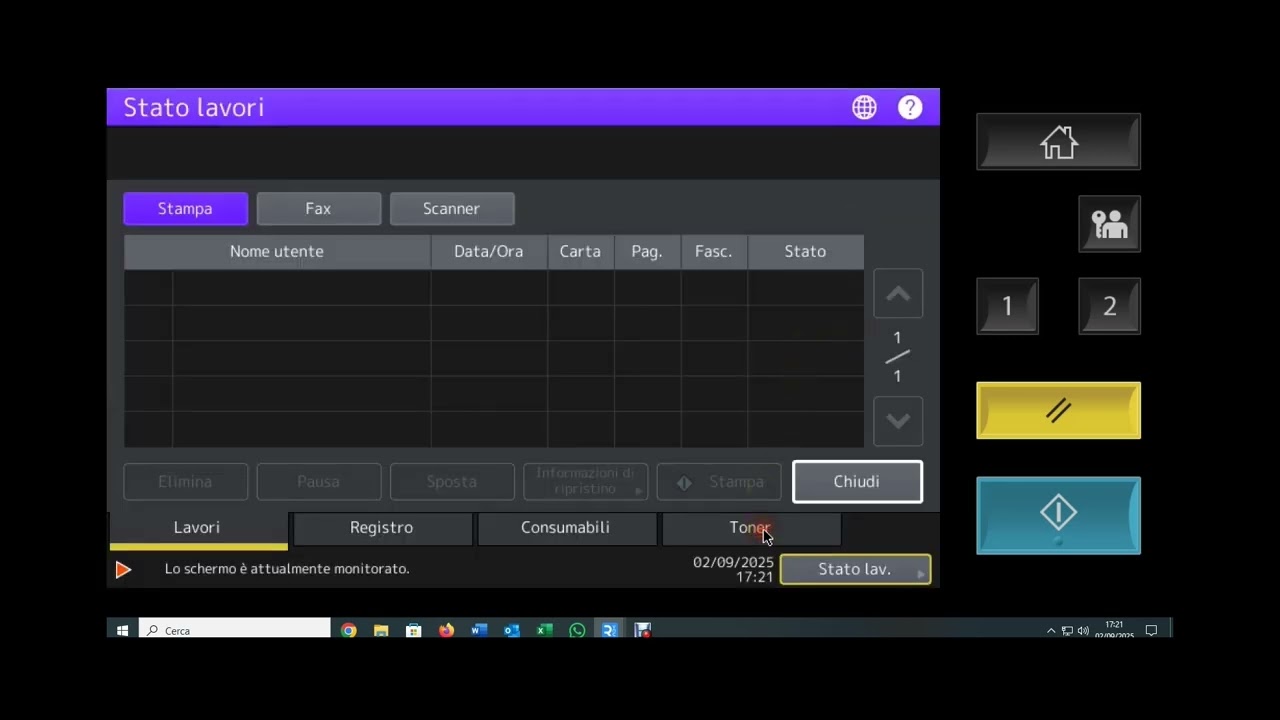The height and width of the screenshot is (720, 1280).
Task: Switch to the Fax job list
Action: coord(318,209)
